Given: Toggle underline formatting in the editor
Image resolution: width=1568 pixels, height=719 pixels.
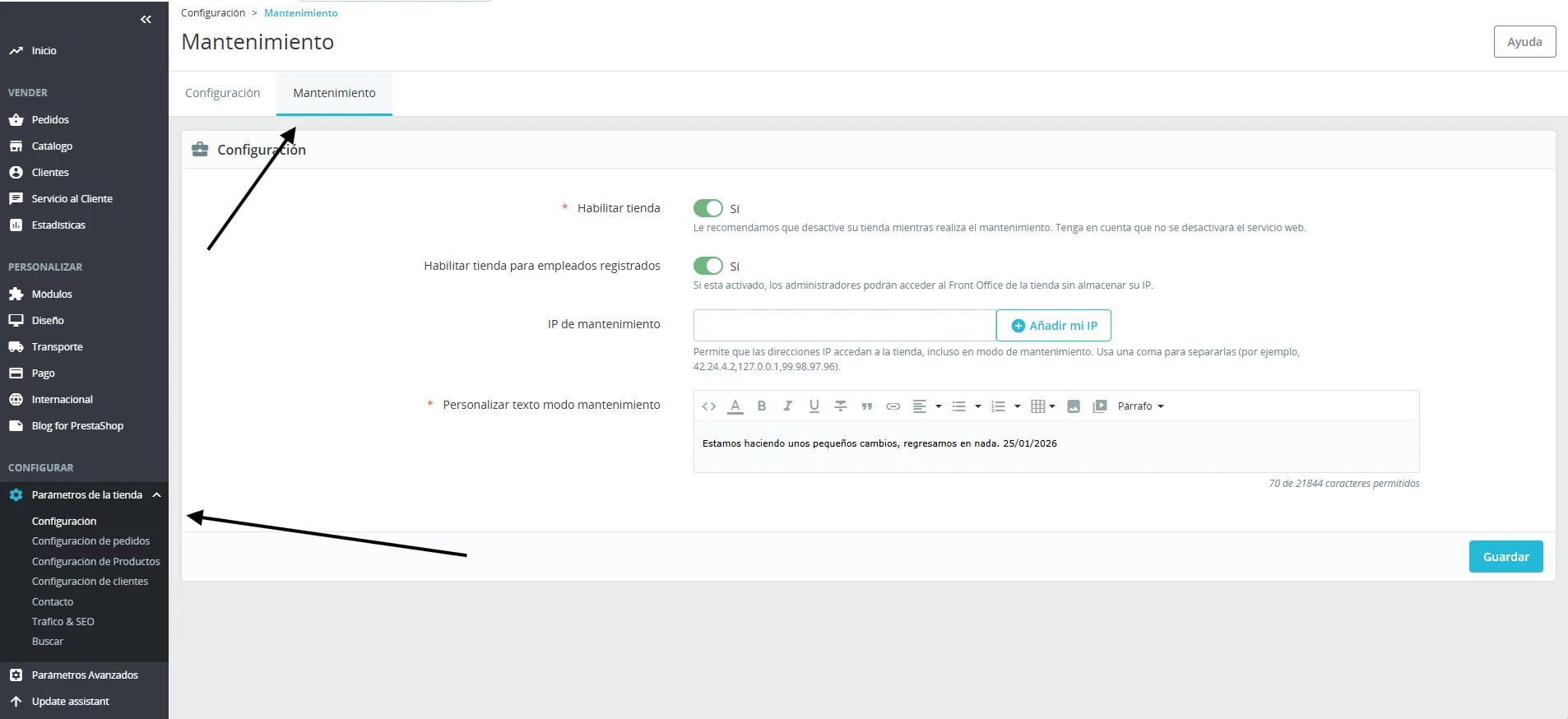Looking at the screenshot, I should click(814, 406).
